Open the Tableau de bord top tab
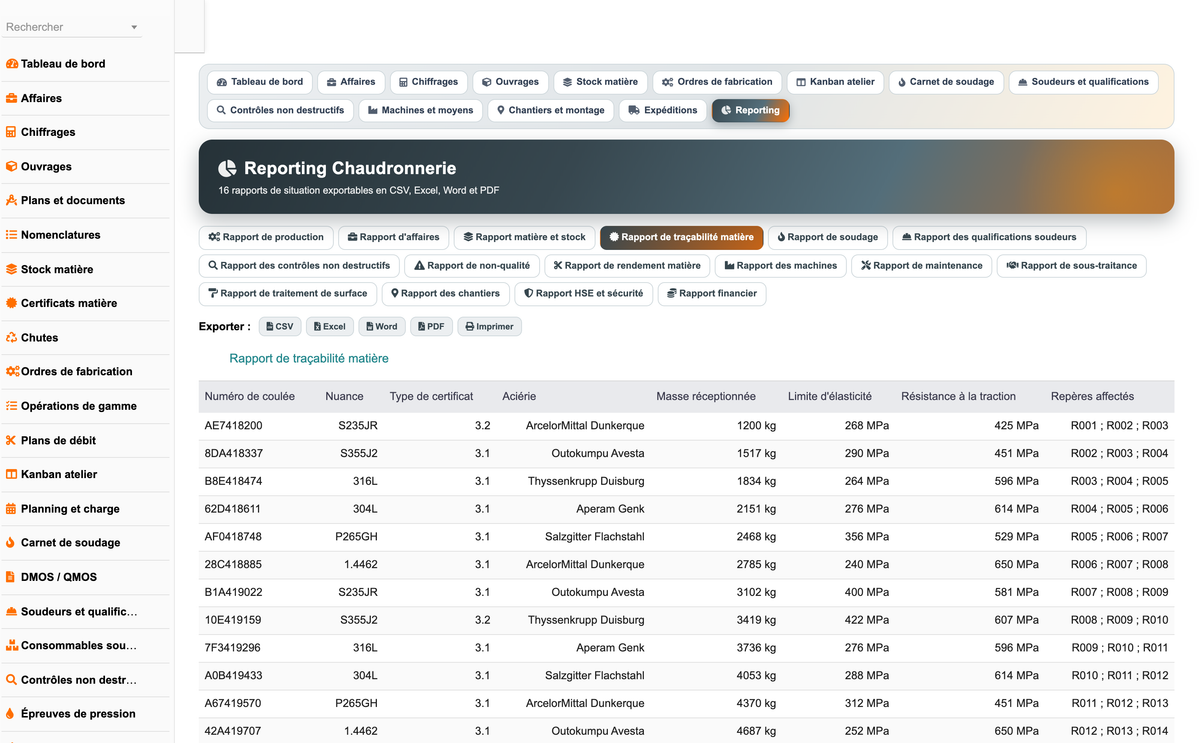Screen dimensions: 1200x743 click(x=260, y=82)
